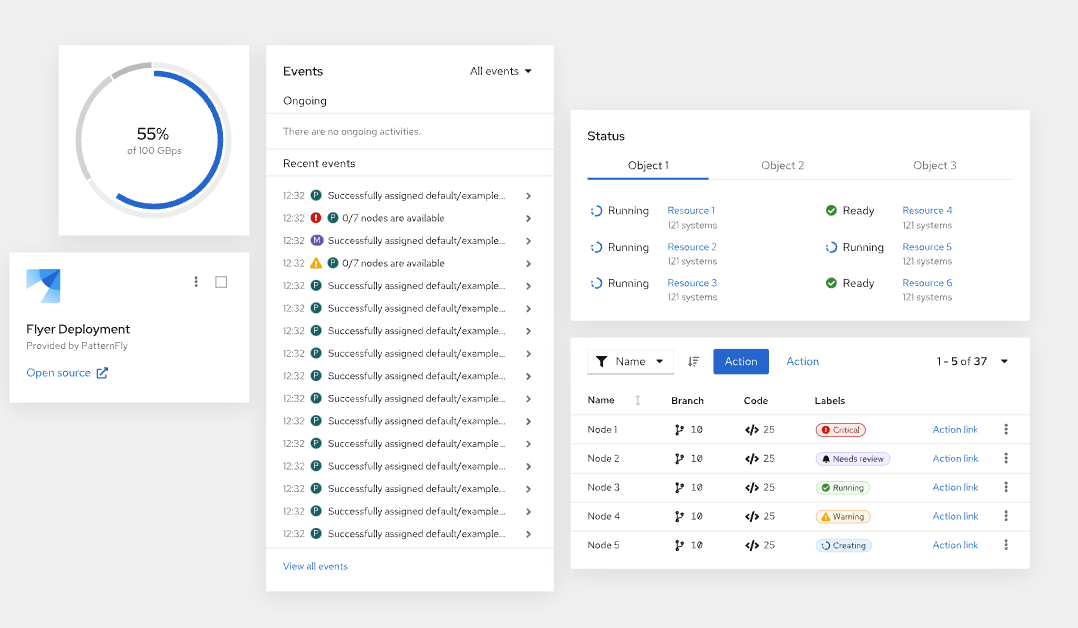
Task: Click the Running spinner icon for Resource 2
Action: [x=596, y=246]
